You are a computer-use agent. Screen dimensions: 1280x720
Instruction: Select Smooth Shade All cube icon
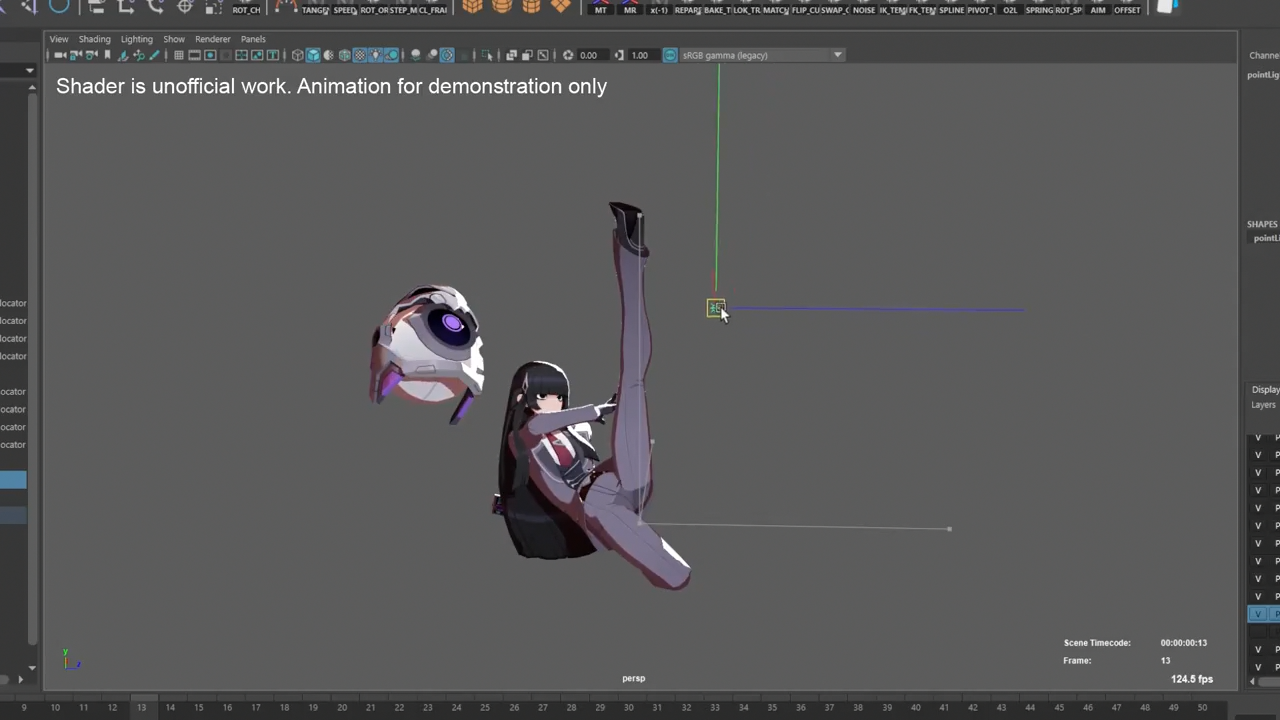point(313,55)
